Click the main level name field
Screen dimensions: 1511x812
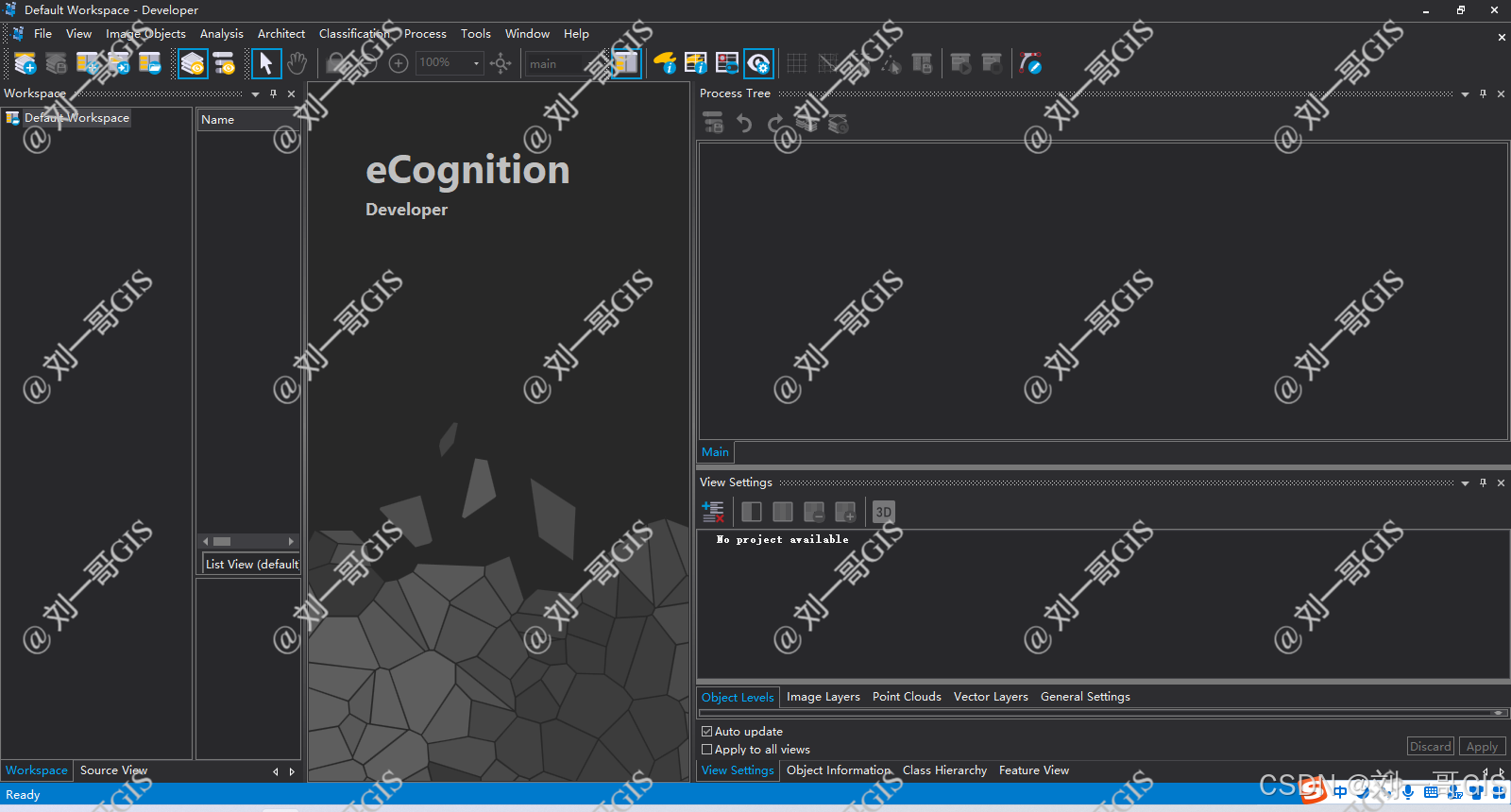564,63
